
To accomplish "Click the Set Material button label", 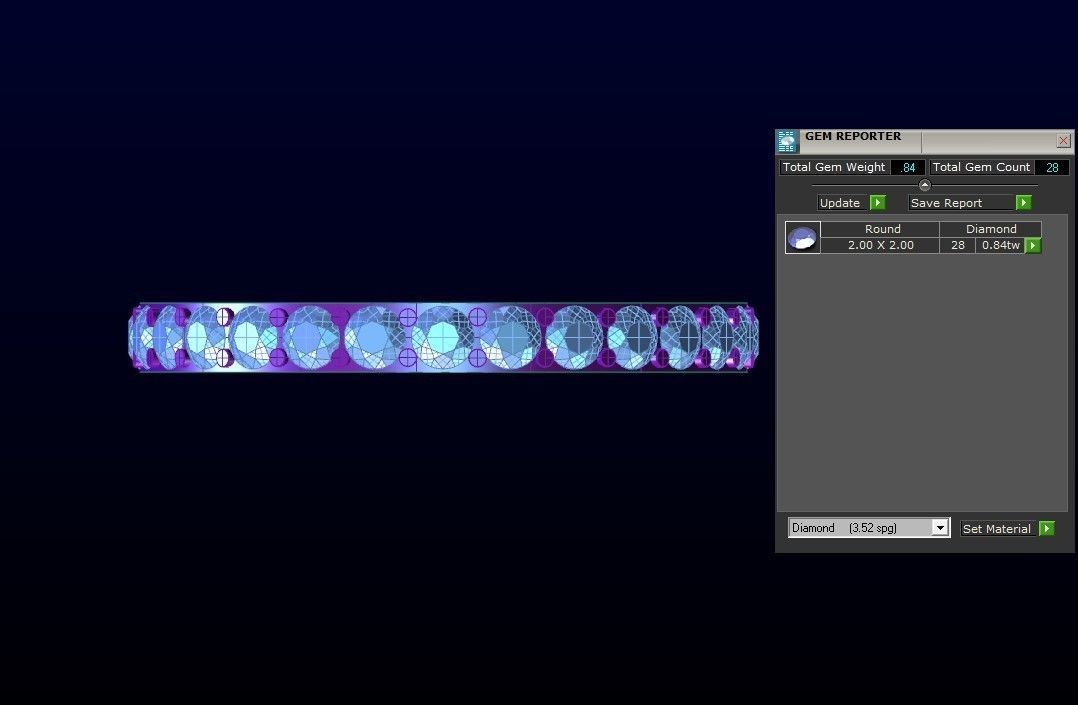I will click(x=1000, y=528).
